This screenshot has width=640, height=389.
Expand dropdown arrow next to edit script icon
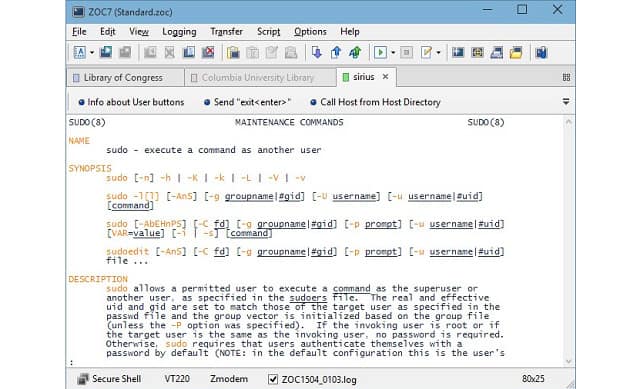pos(438,53)
